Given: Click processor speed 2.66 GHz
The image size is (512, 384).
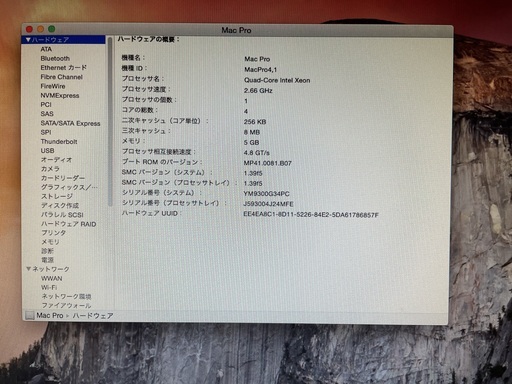Looking at the screenshot, I should (258, 91).
